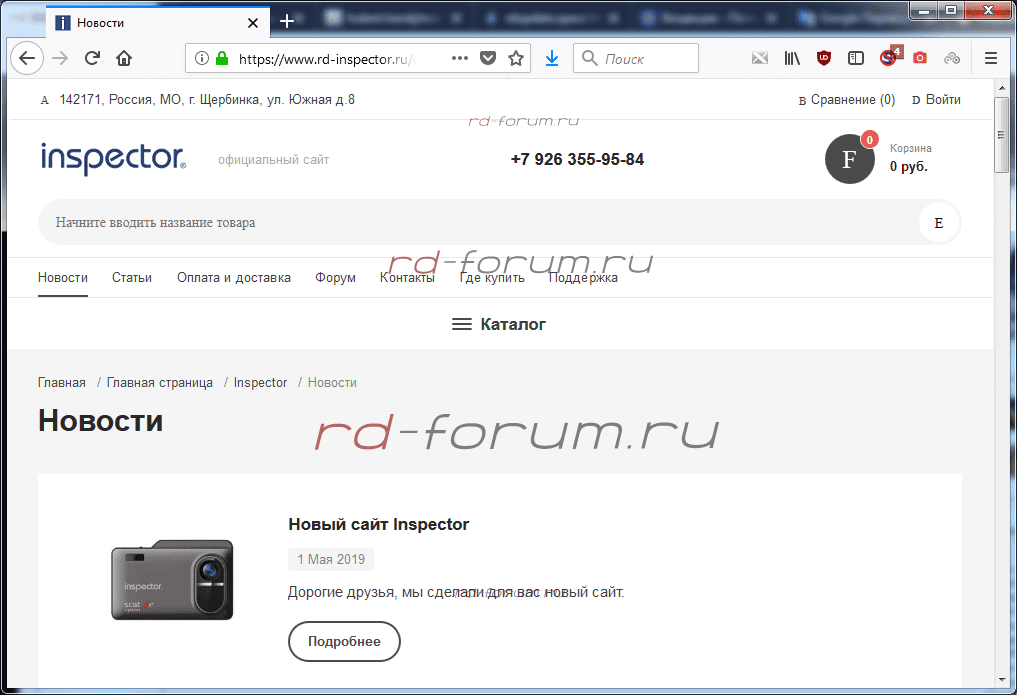Image resolution: width=1017 pixels, height=695 pixels.
Task: Open the shopping cart Корзина icon
Action: pos(850,159)
